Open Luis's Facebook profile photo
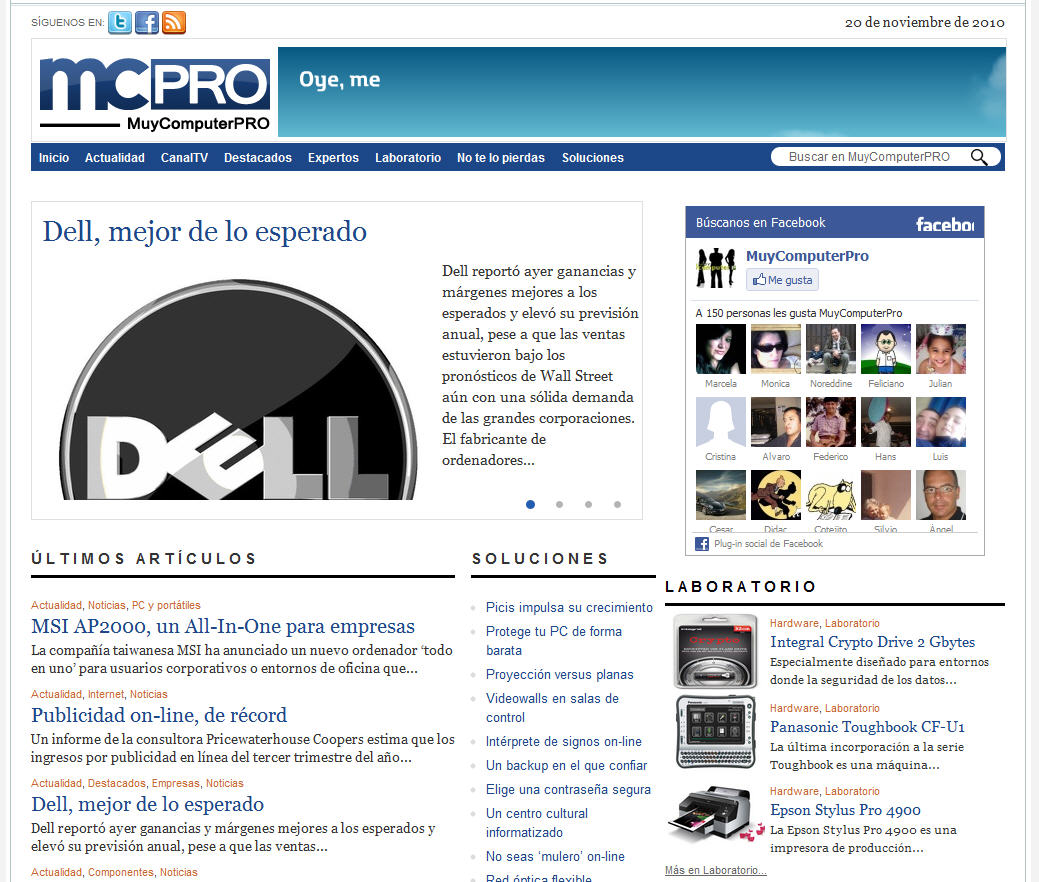This screenshot has height=882, width=1039. 941,422
